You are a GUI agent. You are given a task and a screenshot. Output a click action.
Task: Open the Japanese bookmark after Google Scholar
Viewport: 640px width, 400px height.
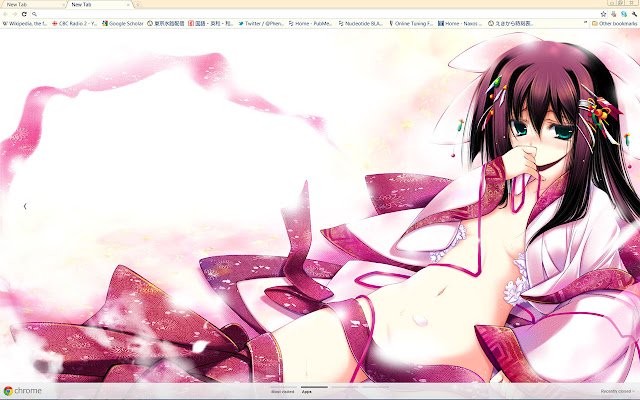[166, 24]
